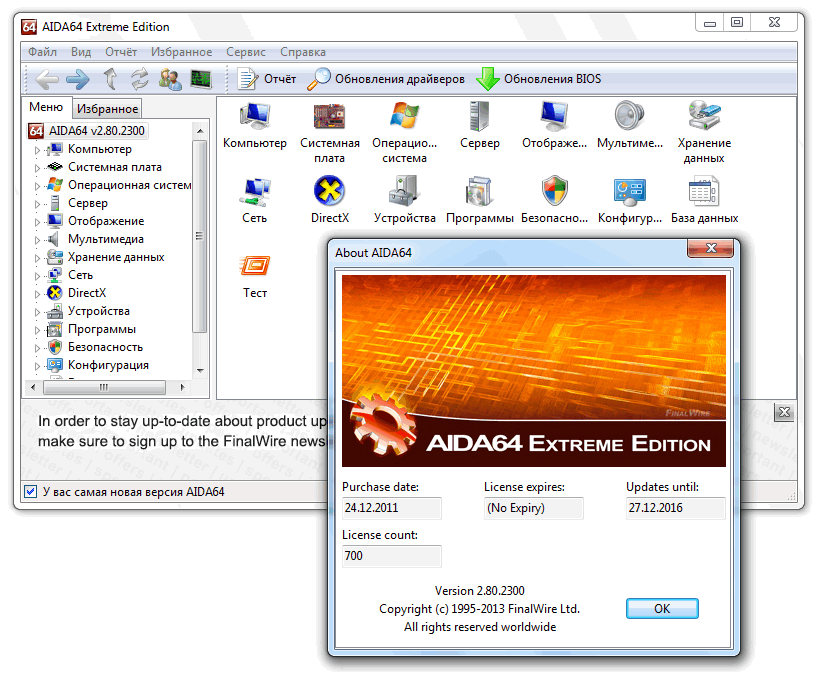Dismiss the newsletter banner with X
This screenshot has width=823, height=673.
point(784,412)
